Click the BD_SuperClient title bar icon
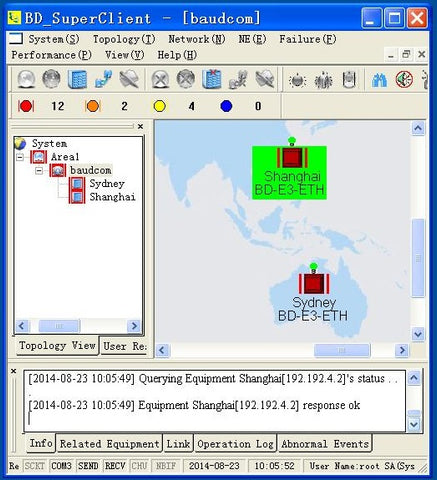Image resolution: width=437 pixels, height=480 pixels. click(15, 18)
